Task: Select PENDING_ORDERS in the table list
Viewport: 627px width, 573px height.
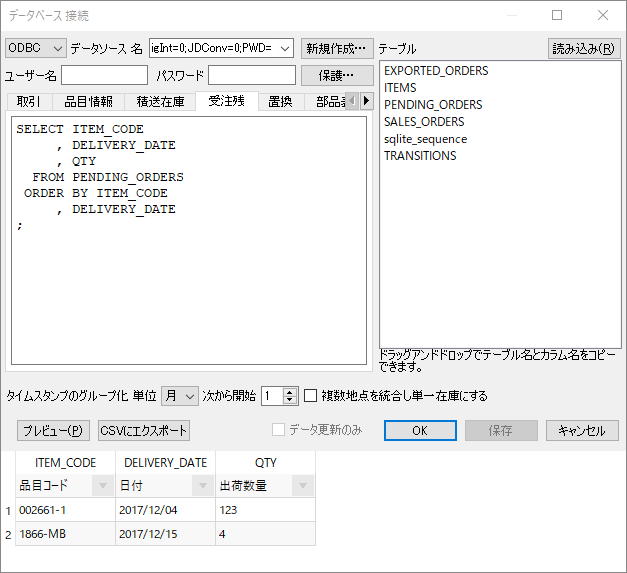Action: 432,105
